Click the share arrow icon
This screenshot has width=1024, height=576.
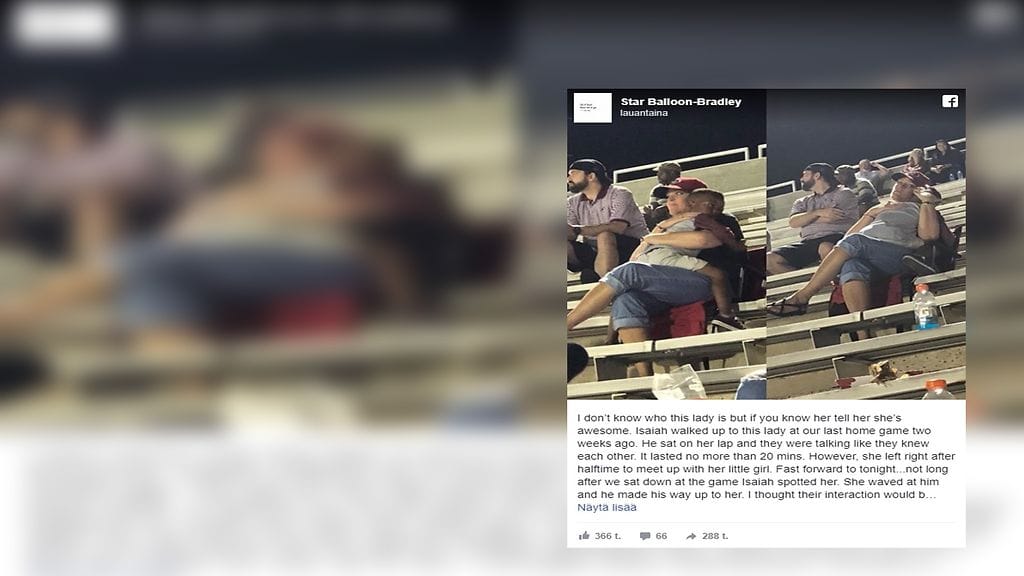pos(691,536)
